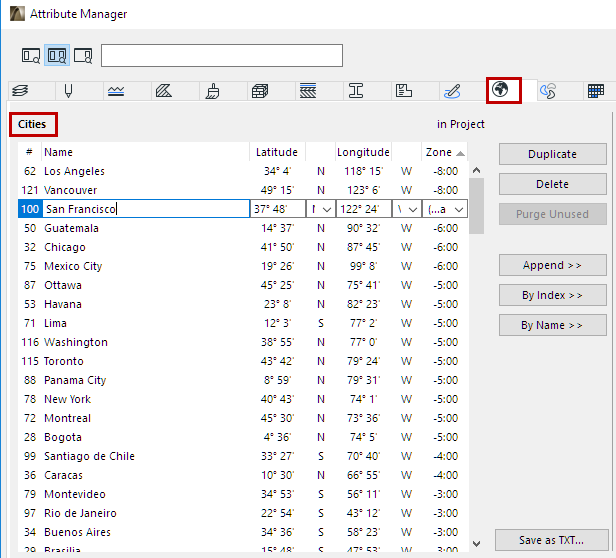
Task: Click the search text field
Action: point(222,55)
